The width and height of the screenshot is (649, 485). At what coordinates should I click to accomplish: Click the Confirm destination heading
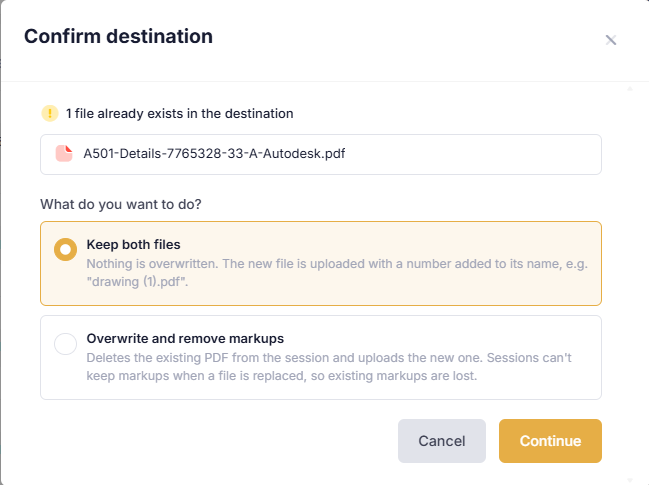click(118, 36)
